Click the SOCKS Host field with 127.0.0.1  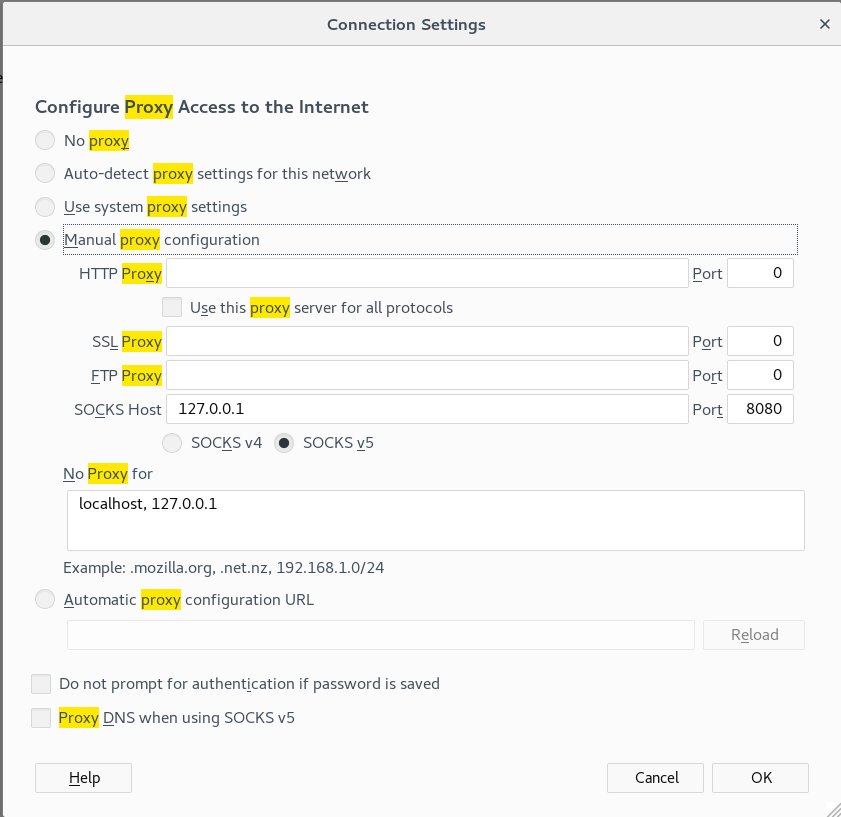point(426,409)
